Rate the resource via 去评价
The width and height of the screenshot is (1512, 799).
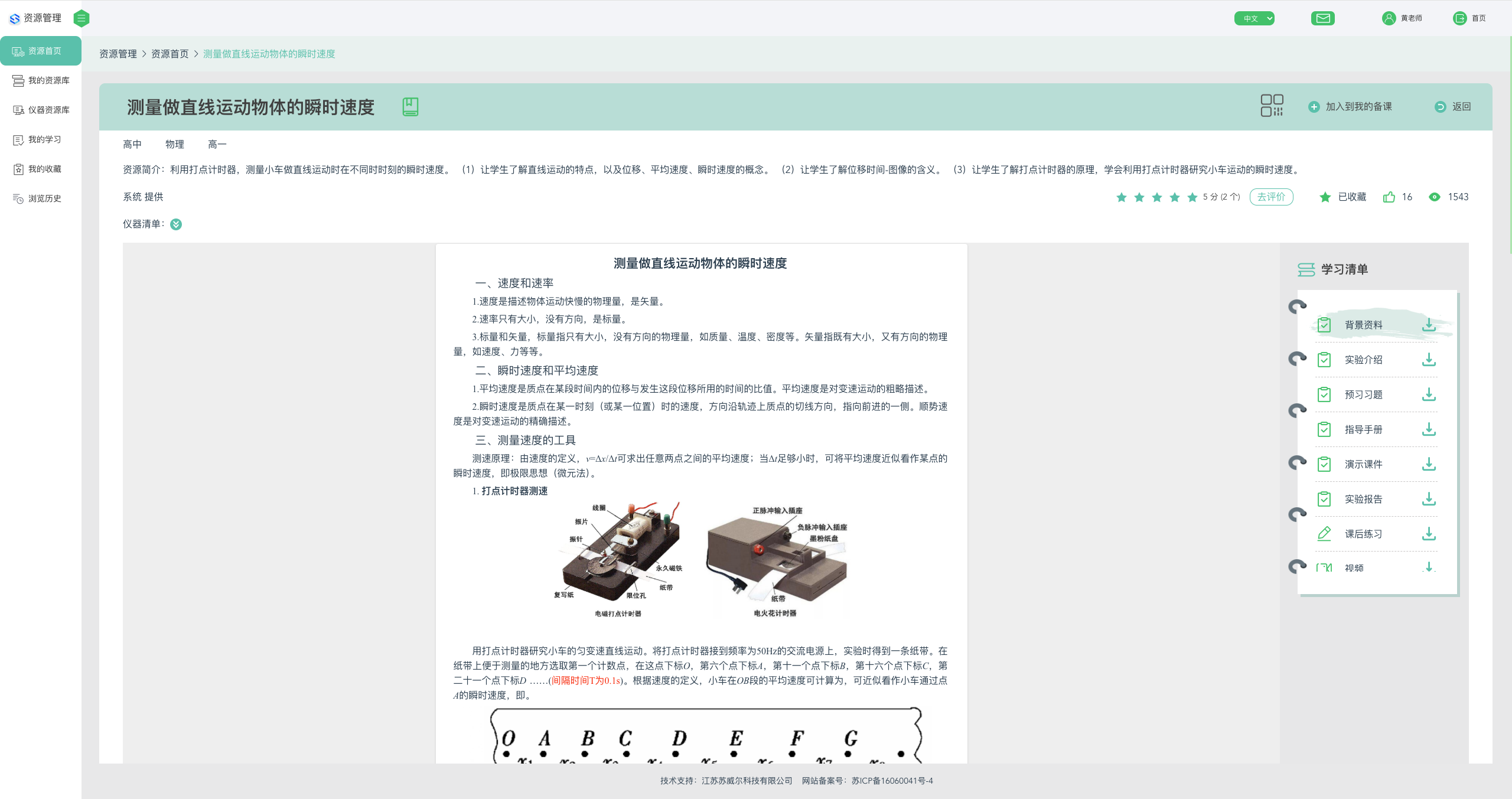click(x=1271, y=197)
